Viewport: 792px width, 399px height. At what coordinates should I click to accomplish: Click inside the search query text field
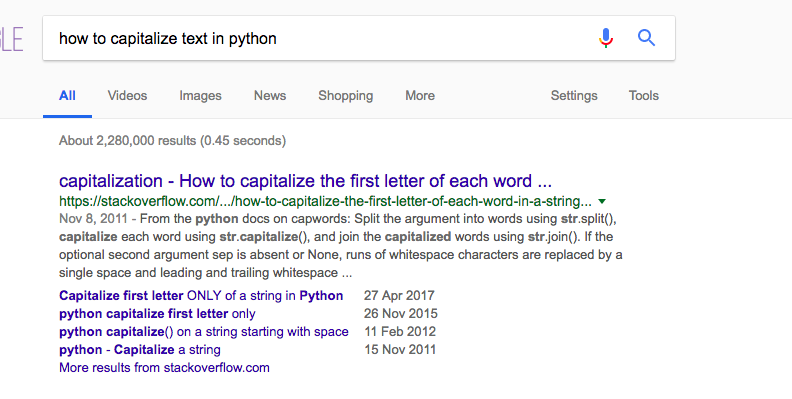[323, 38]
